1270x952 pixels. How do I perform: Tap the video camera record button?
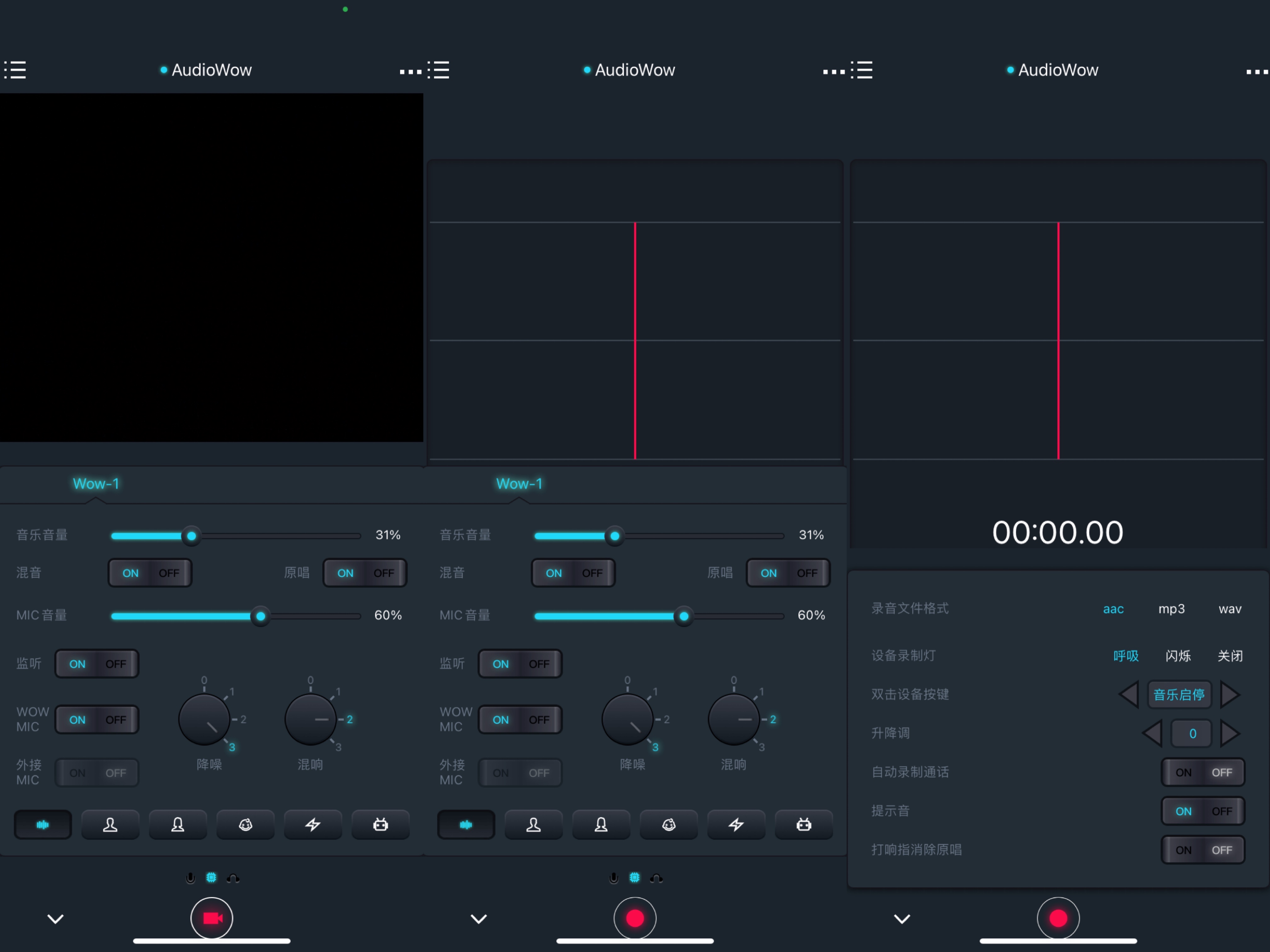point(211,918)
